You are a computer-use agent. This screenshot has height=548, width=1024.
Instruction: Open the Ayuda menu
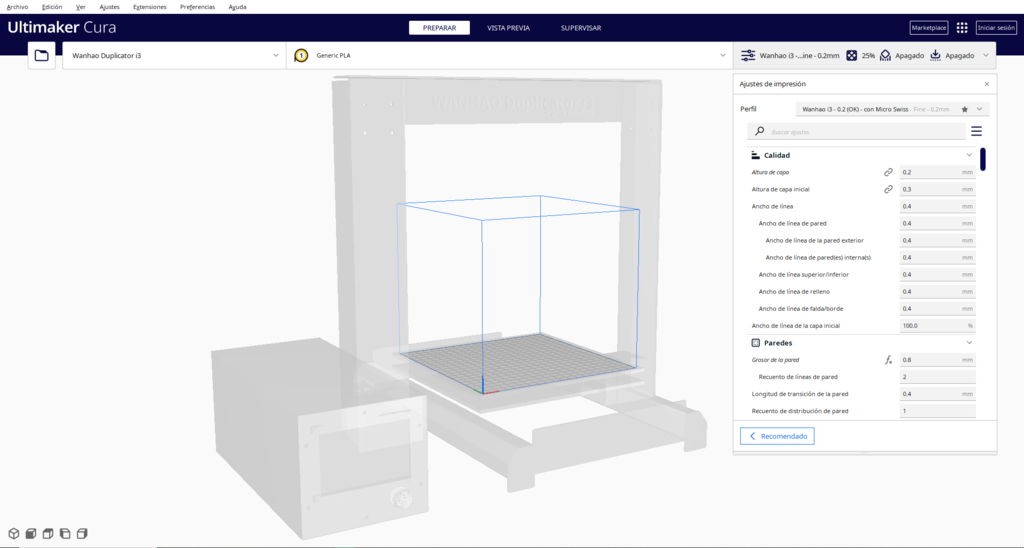click(238, 7)
